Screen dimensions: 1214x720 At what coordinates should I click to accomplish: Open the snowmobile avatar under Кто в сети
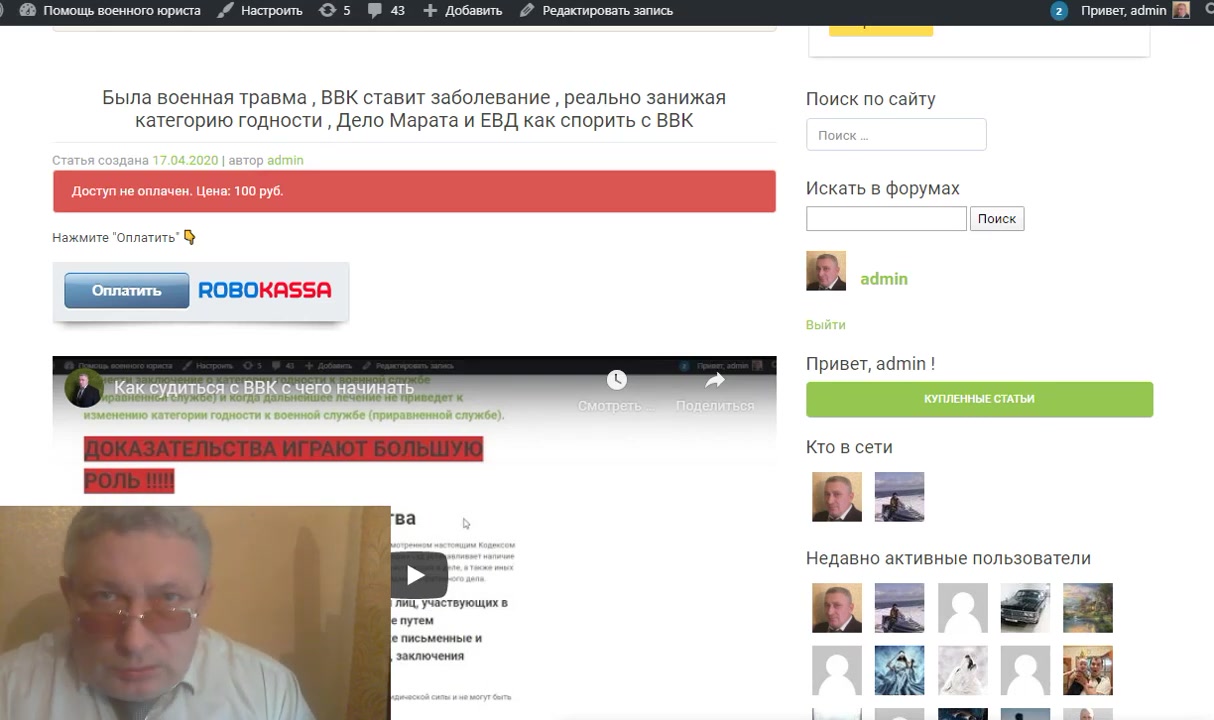[900, 497]
